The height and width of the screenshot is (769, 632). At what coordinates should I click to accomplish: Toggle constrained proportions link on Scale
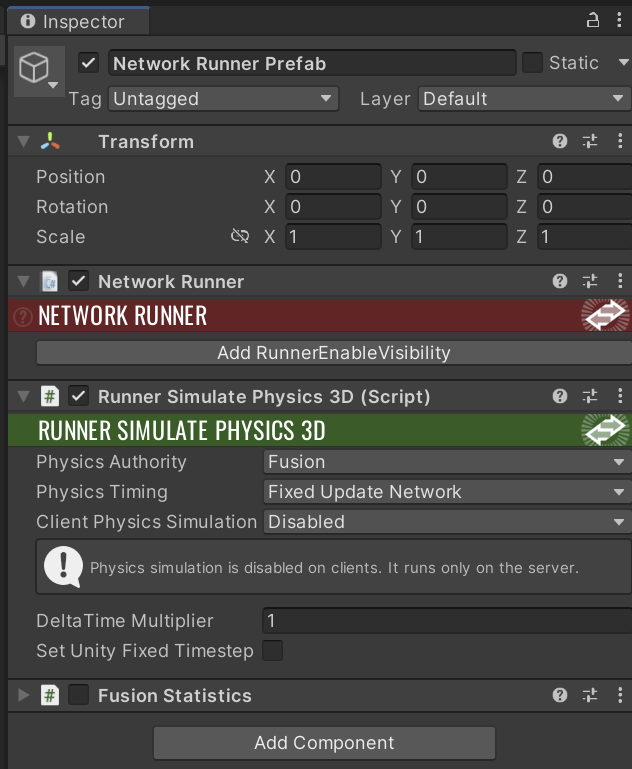[240, 236]
